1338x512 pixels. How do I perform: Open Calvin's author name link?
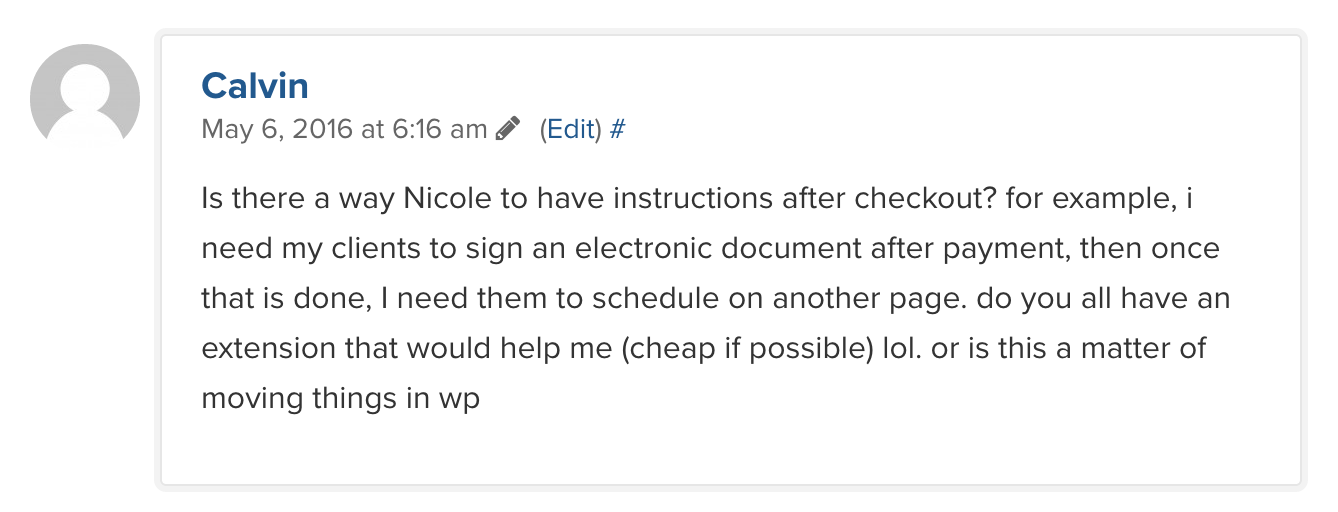[x=255, y=86]
